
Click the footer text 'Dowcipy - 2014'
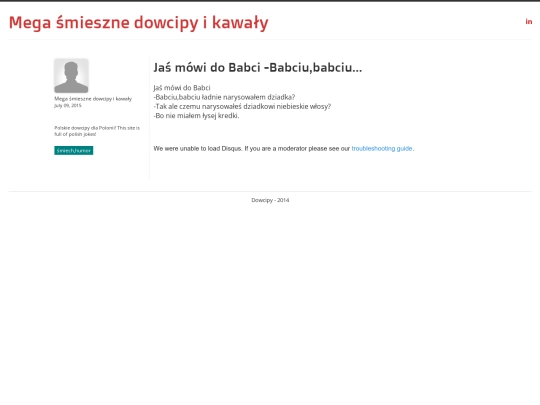click(270, 200)
